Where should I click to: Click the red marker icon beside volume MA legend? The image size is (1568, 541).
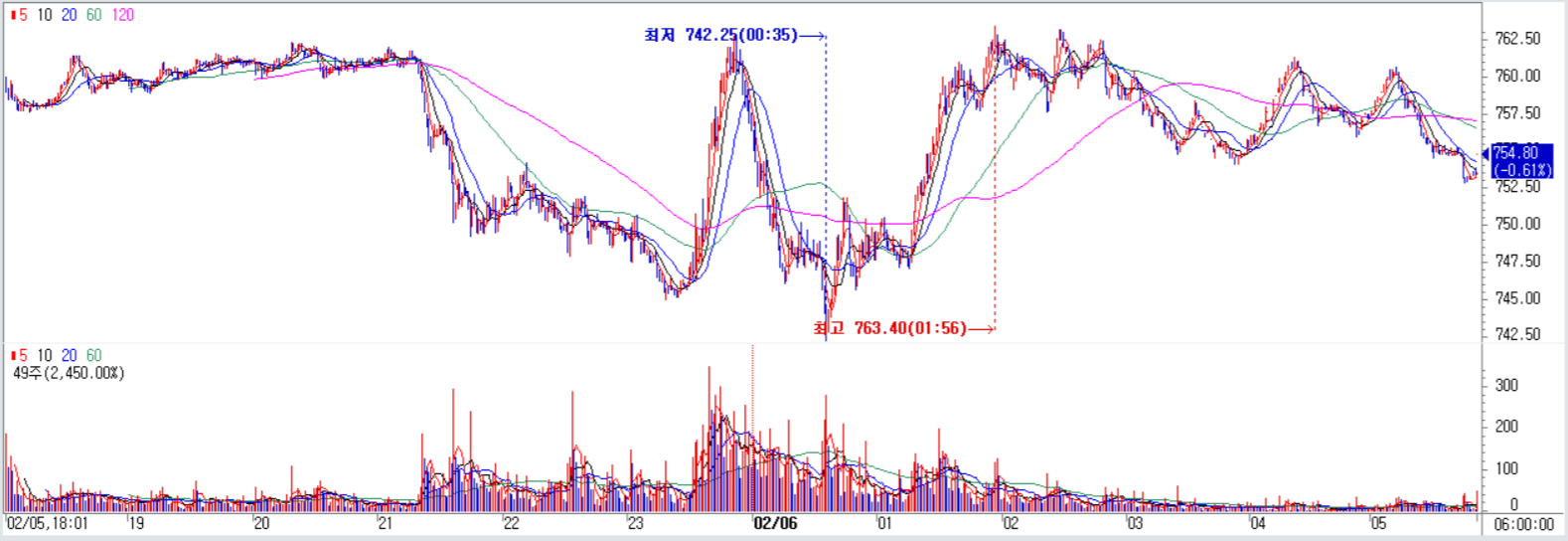point(12,355)
